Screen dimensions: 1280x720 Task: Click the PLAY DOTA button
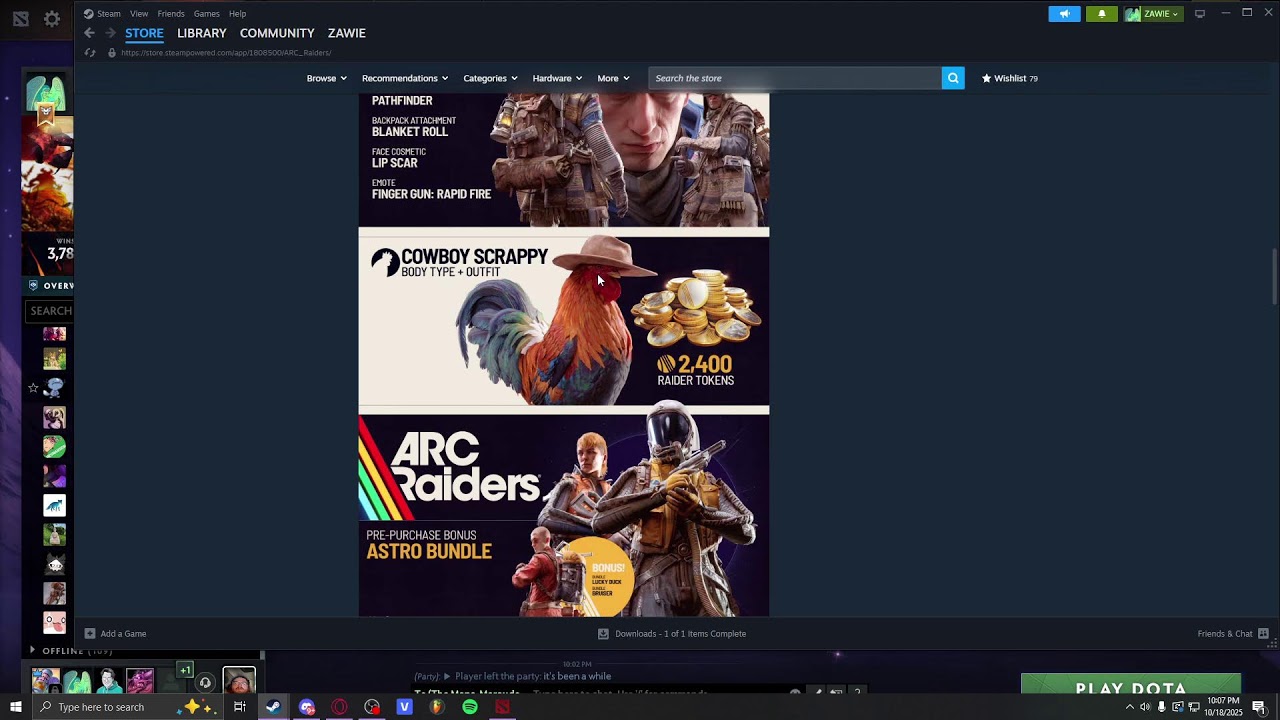tap(1131, 684)
